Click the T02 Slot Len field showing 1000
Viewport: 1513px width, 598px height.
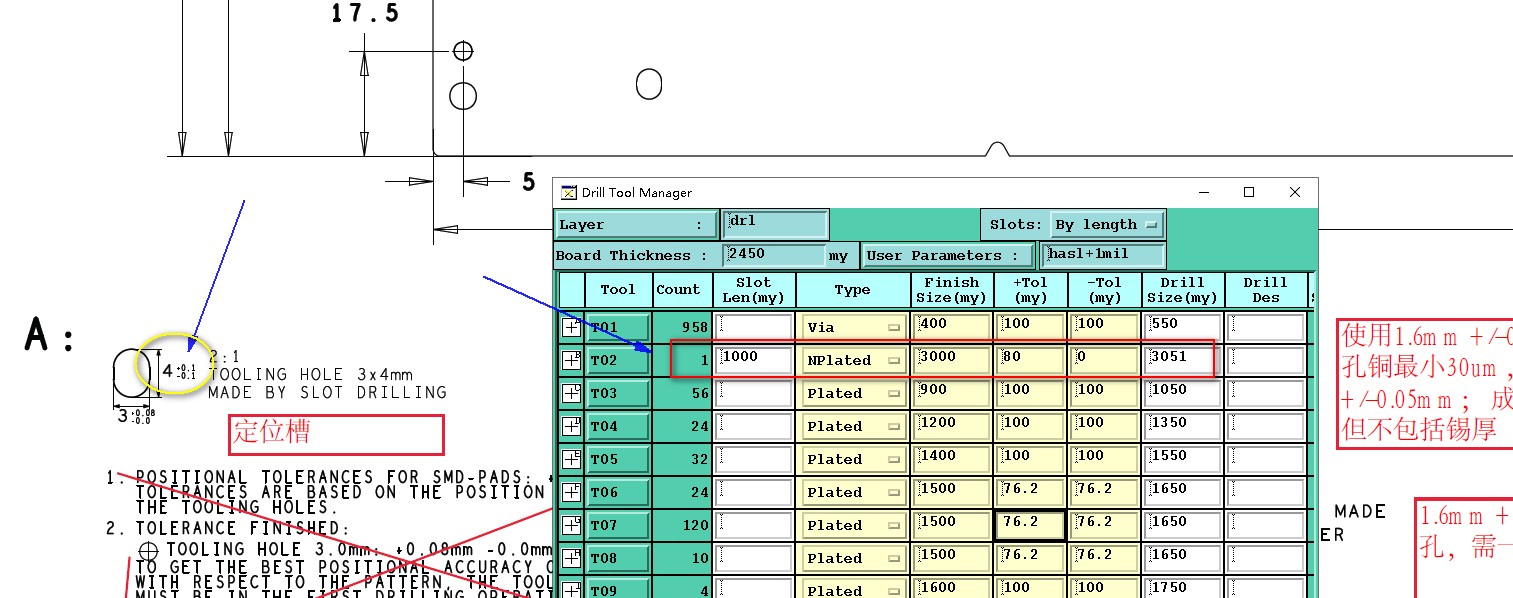(753, 360)
